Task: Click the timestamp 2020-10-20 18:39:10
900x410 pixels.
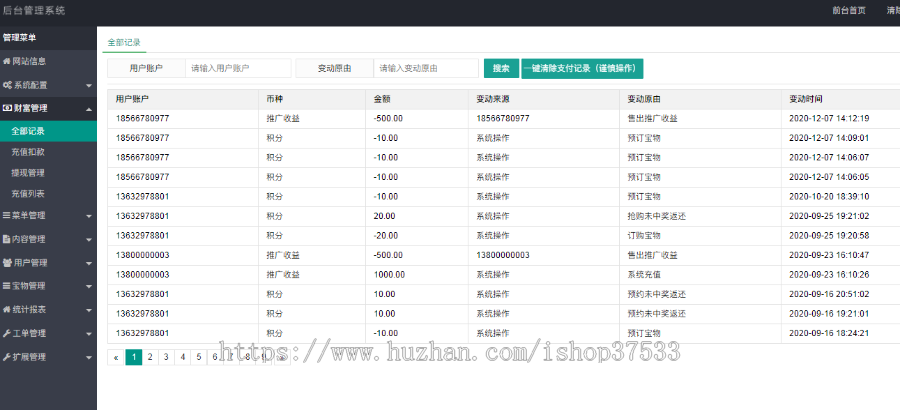Action: pos(829,197)
